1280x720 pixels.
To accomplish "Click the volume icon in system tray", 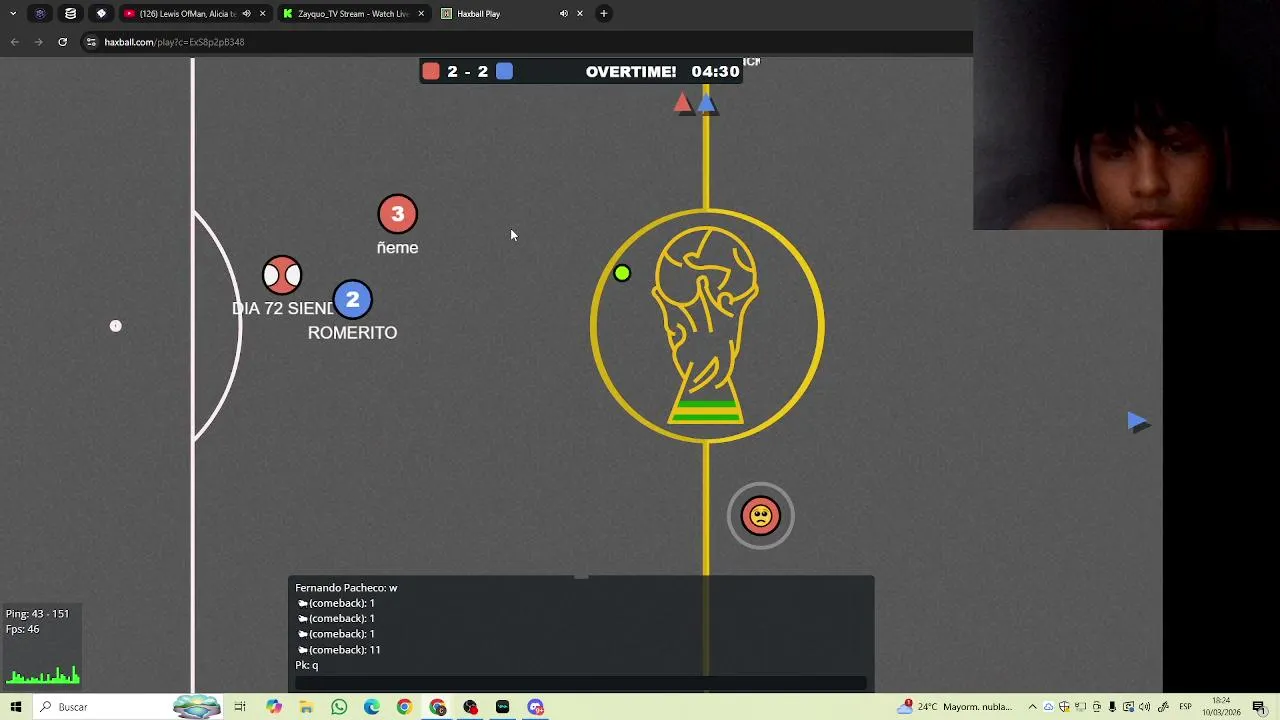I will (x=1145, y=707).
